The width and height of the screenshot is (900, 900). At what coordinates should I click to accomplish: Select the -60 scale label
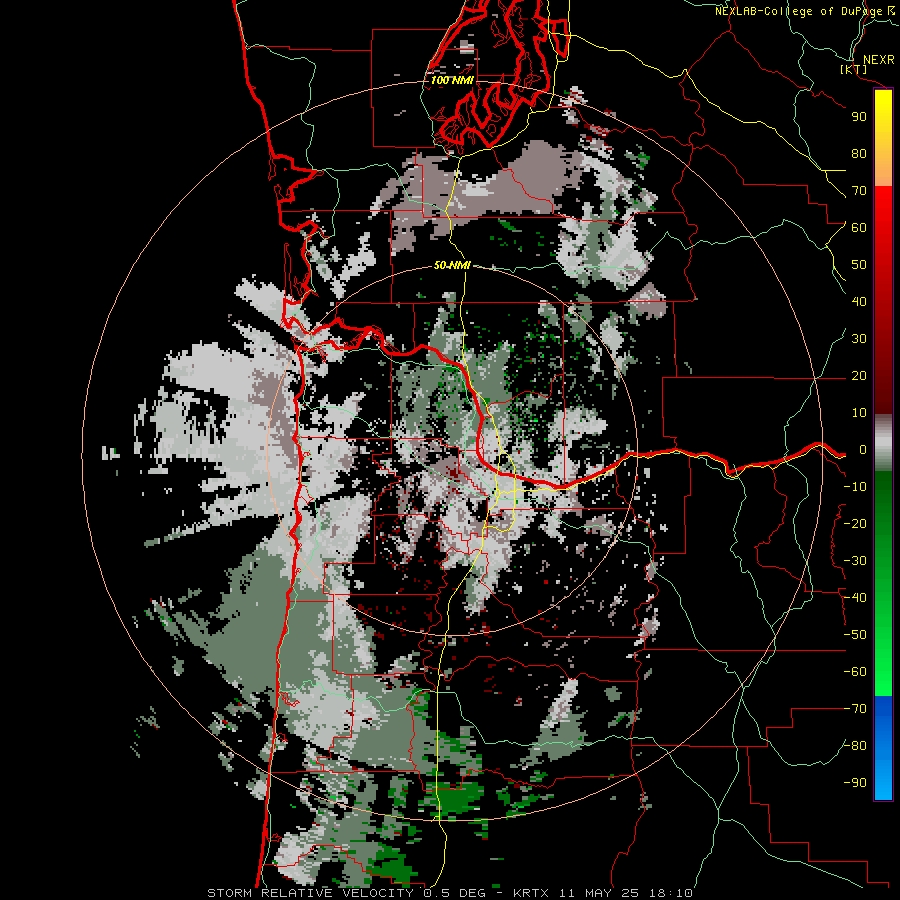[855, 672]
